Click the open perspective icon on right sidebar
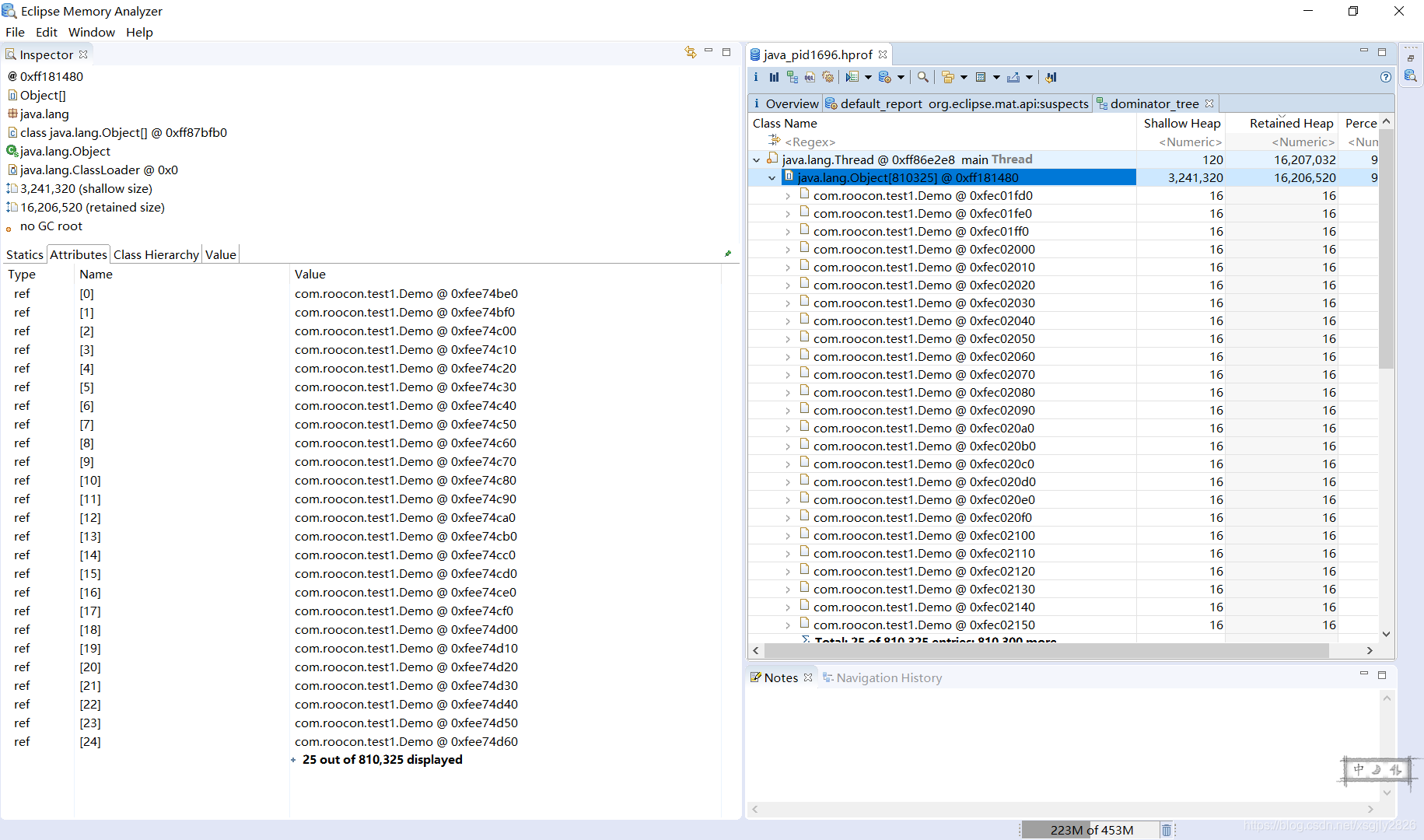Image resolution: width=1424 pixels, height=840 pixels. [1411, 58]
